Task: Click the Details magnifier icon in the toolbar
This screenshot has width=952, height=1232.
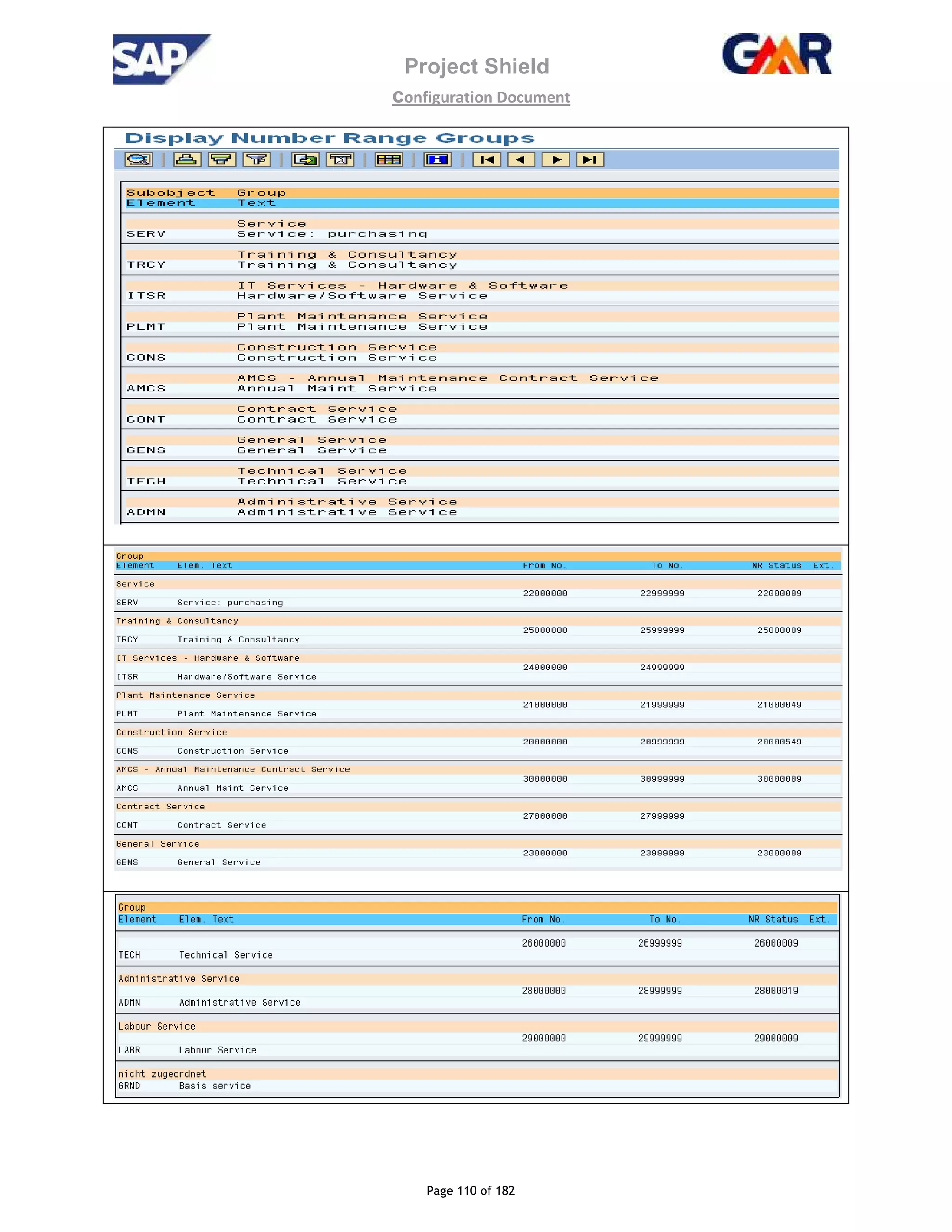Action: point(139,159)
